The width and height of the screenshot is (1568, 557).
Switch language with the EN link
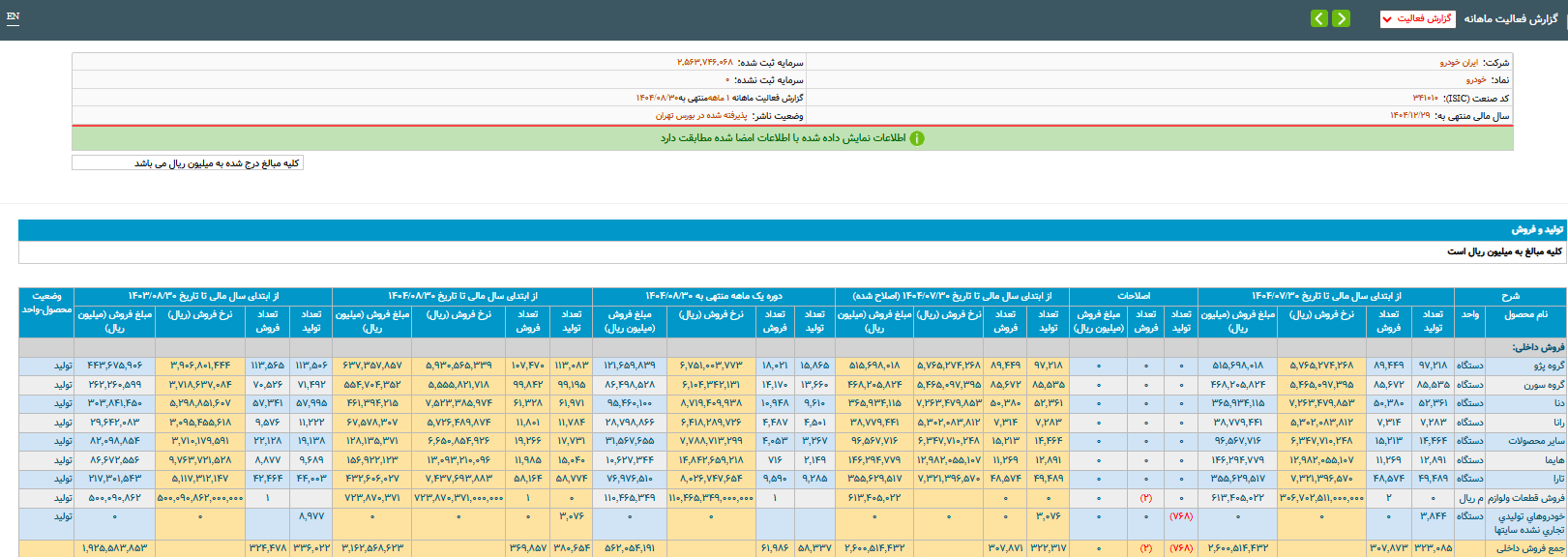[x=13, y=16]
